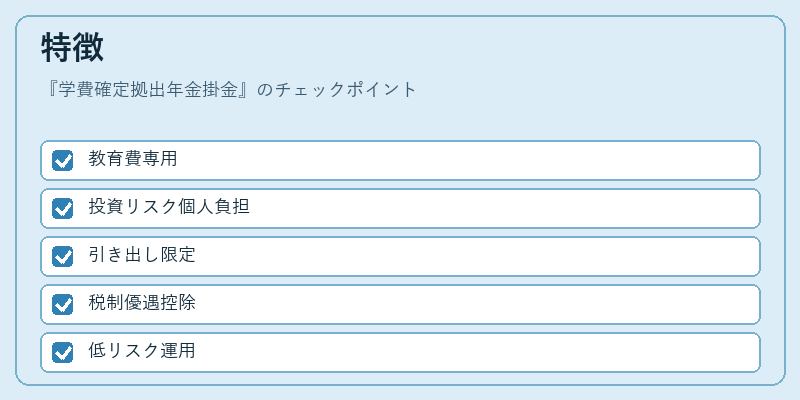The width and height of the screenshot is (800, 400).
Task: Disable the 税制優遇控除 checkbox
Action: click(x=62, y=305)
